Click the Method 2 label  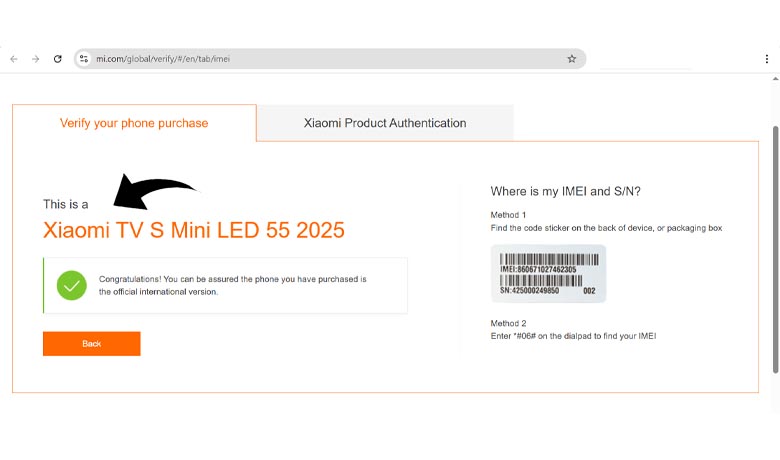tap(508, 323)
